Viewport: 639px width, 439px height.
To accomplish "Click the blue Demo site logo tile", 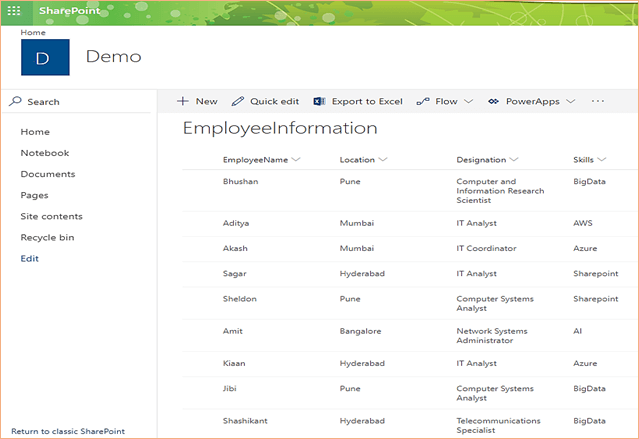I will point(45,57).
